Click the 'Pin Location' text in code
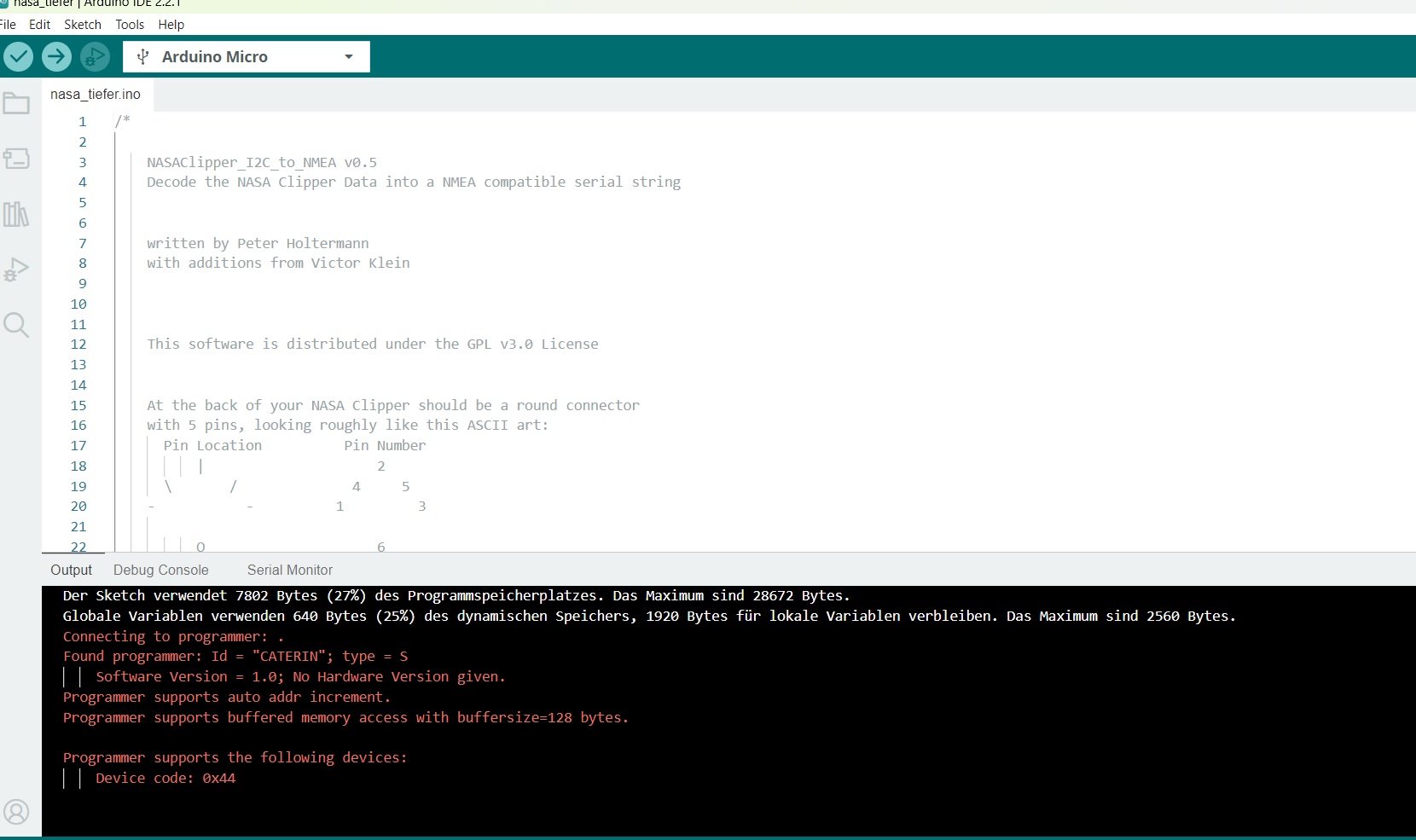The height and width of the screenshot is (840, 1416). click(x=212, y=446)
